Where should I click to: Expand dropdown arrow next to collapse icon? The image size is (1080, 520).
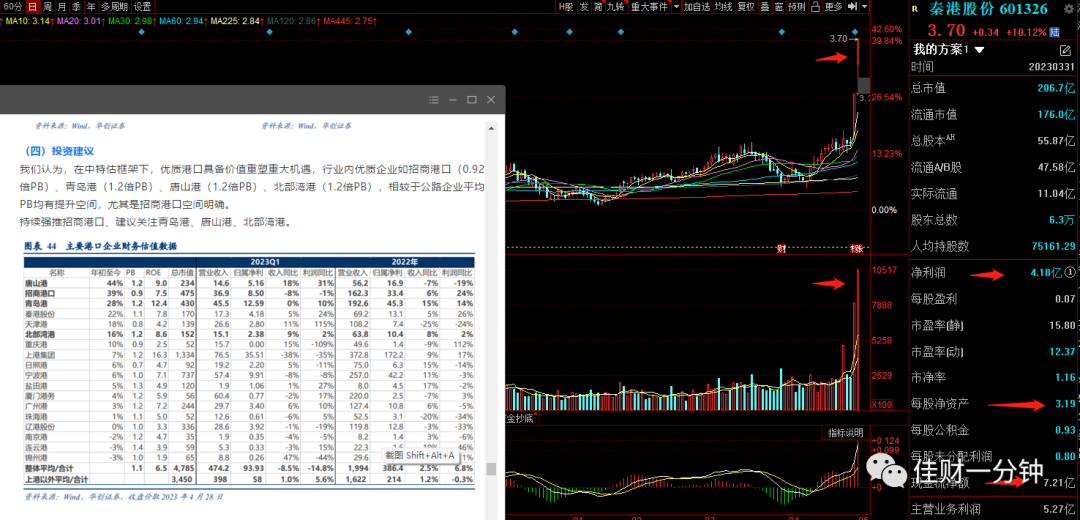coord(864,7)
